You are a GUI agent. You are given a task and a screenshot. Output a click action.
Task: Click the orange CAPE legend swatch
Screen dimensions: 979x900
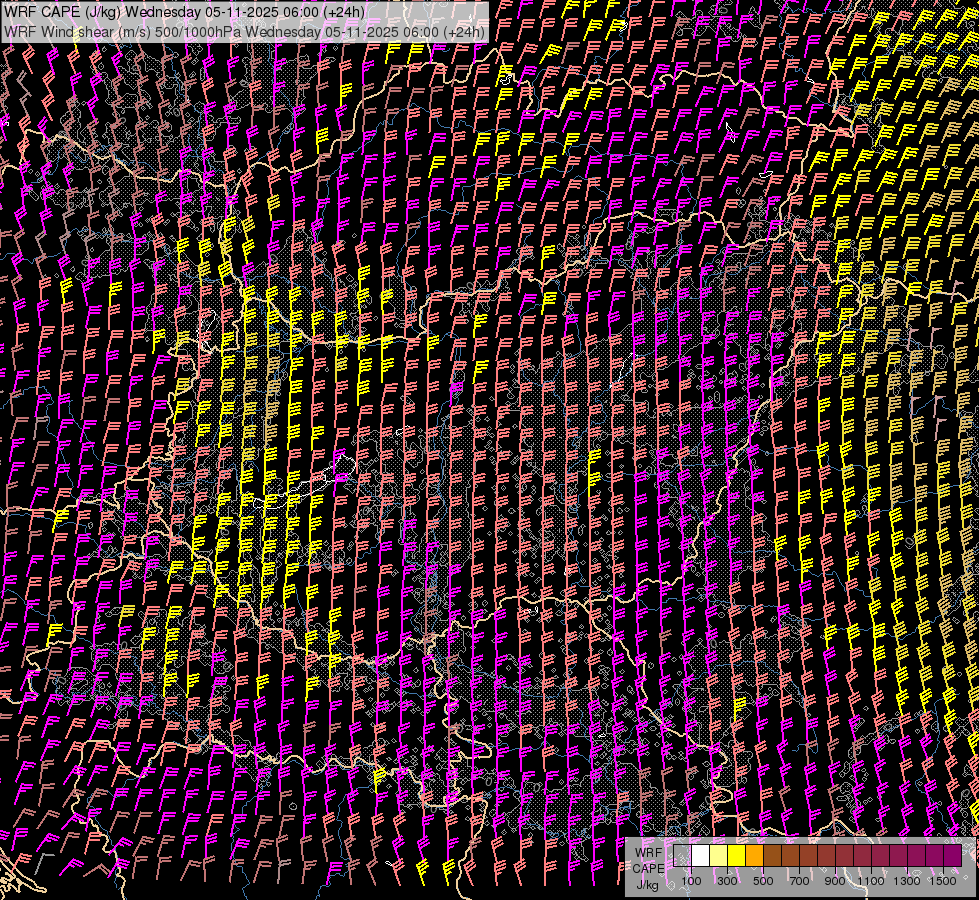(754, 856)
